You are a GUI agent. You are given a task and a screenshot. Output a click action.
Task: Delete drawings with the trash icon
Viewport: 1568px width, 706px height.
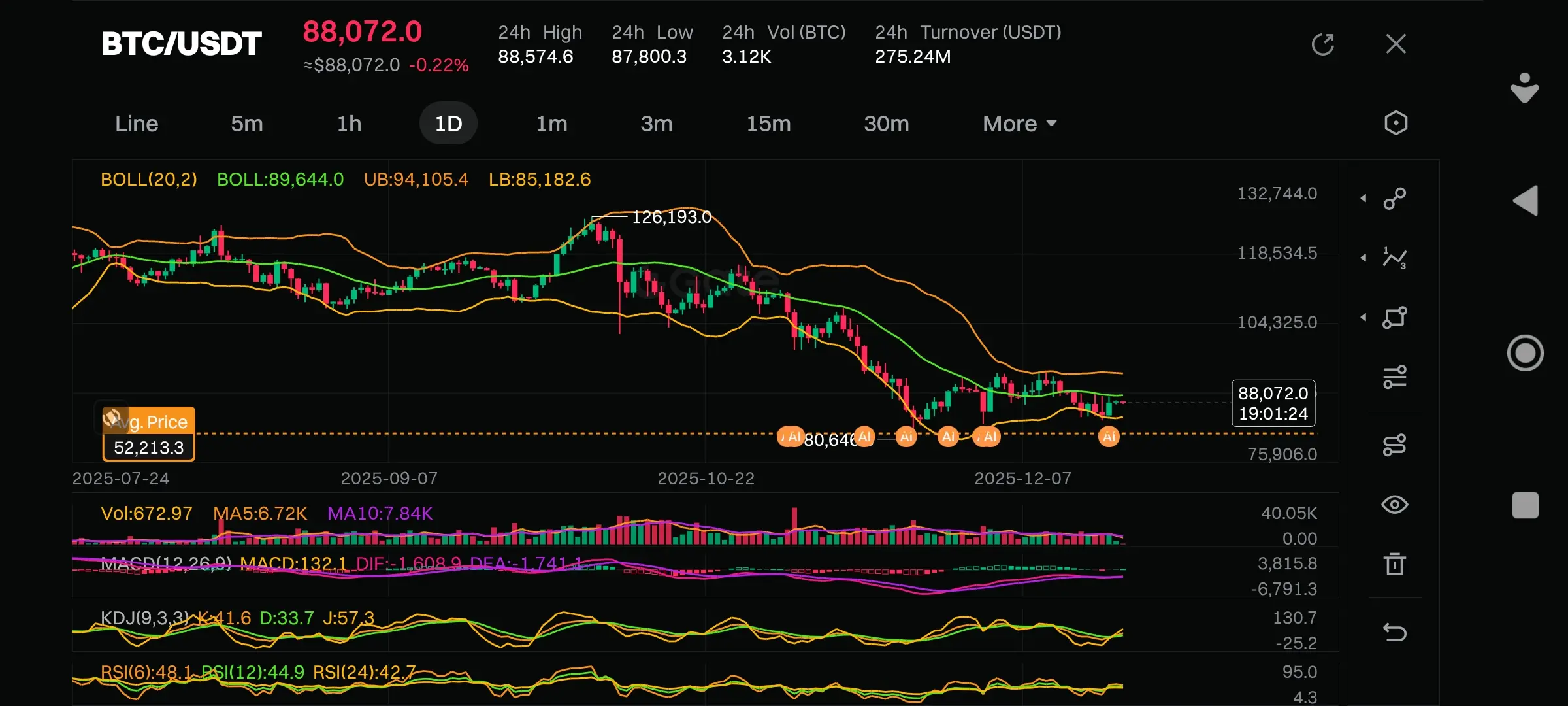(x=1394, y=563)
